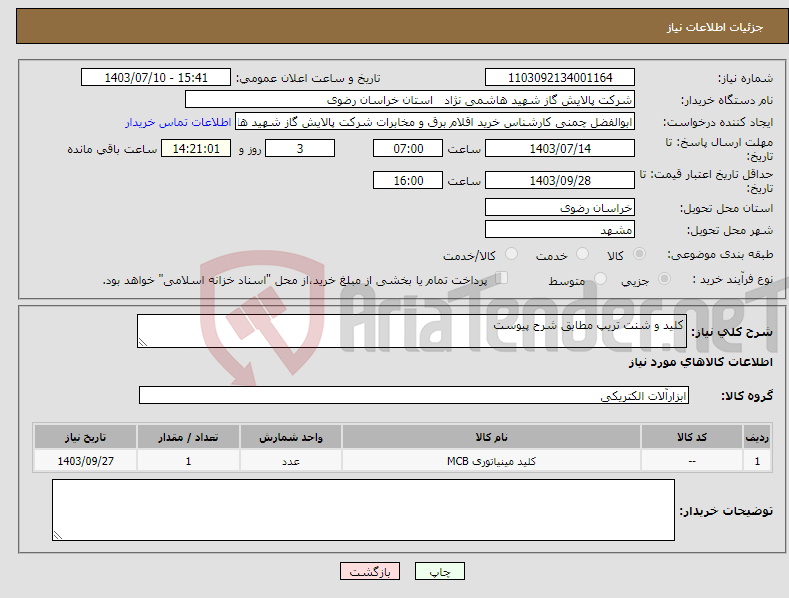Click the بازگشت (back) button
Viewport: 789px width, 598px height.
point(370,571)
